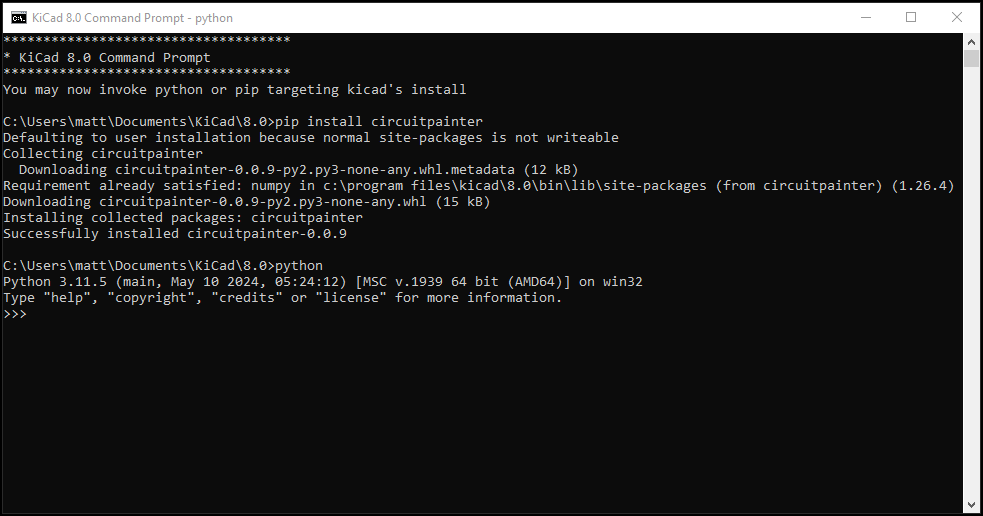Click the 'Requirement already satisfied: numpy' line

coord(479,186)
